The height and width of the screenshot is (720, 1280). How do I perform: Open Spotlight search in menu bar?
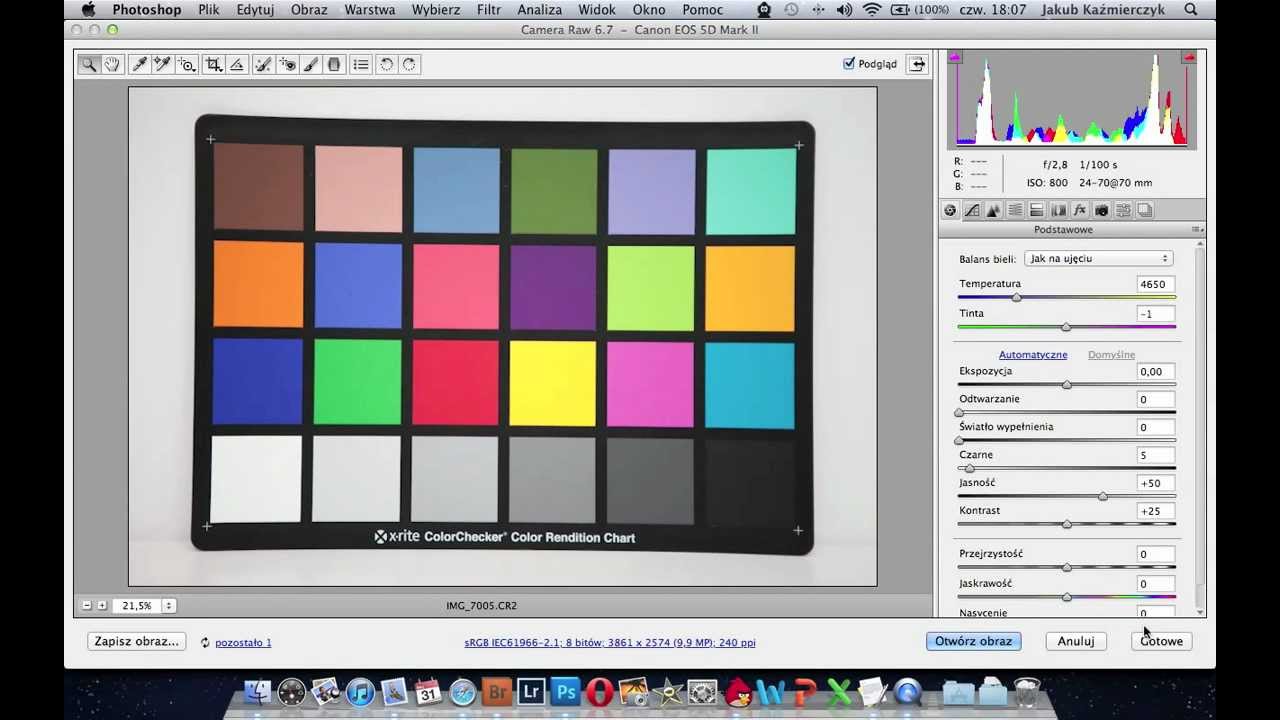pyautogui.click(x=1191, y=10)
